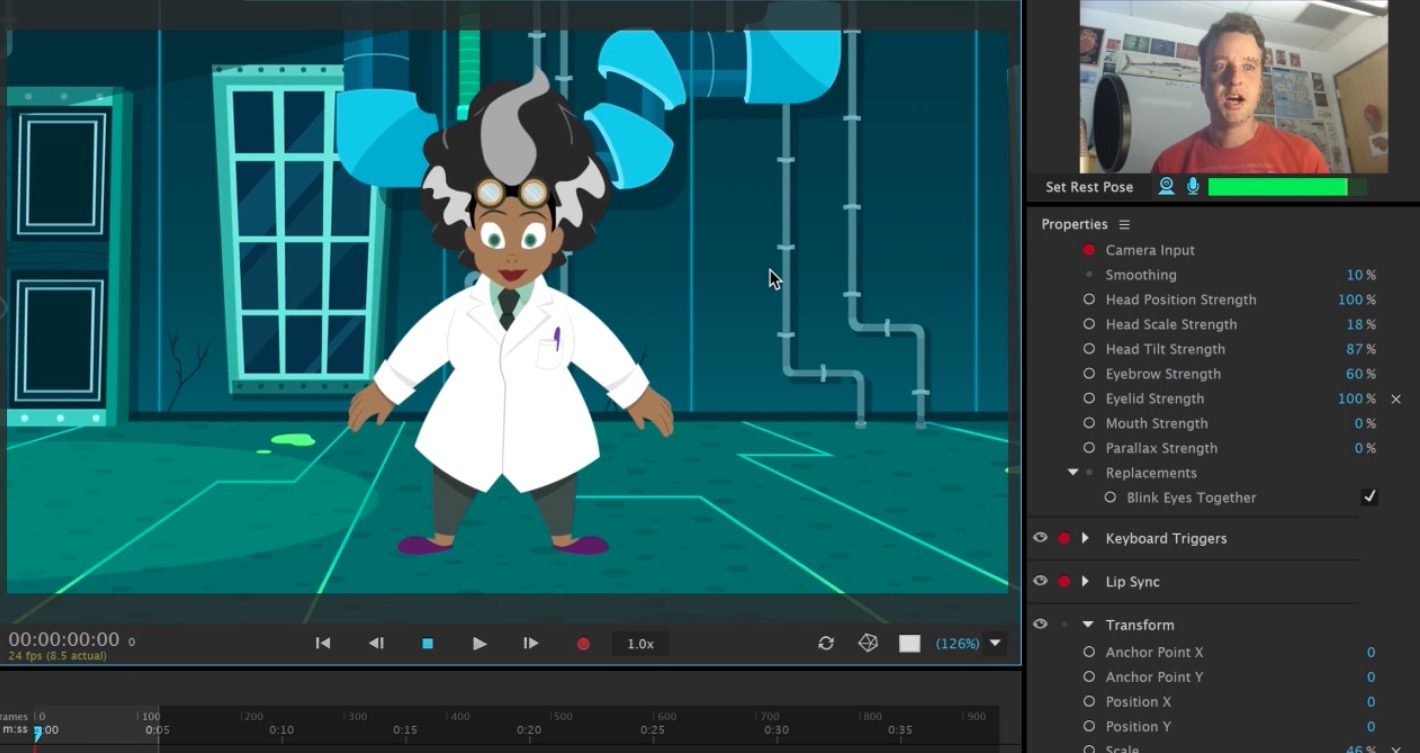Collapse the Replacements section
The width and height of the screenshot is (1420, 753).
pos(1073,472)
